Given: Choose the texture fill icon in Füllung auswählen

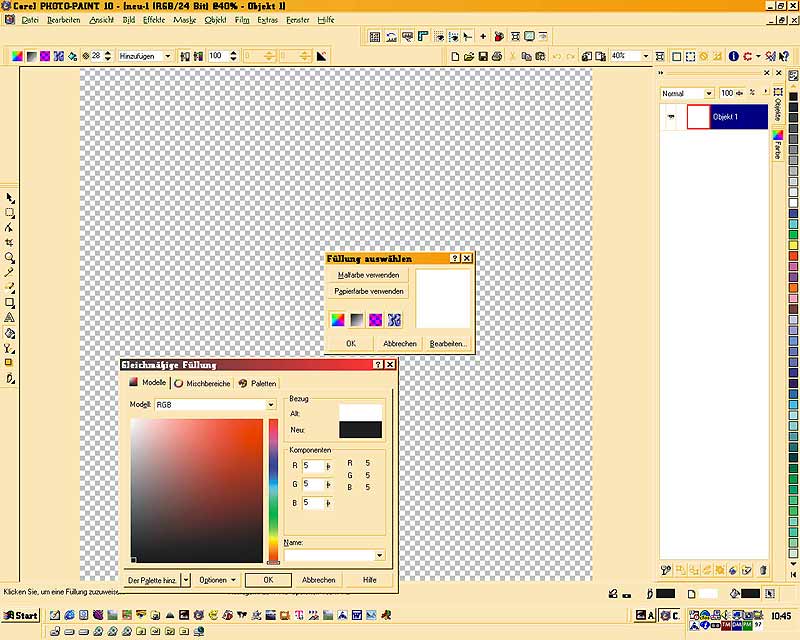Looking at the screenshot, I should click(394, 320).
